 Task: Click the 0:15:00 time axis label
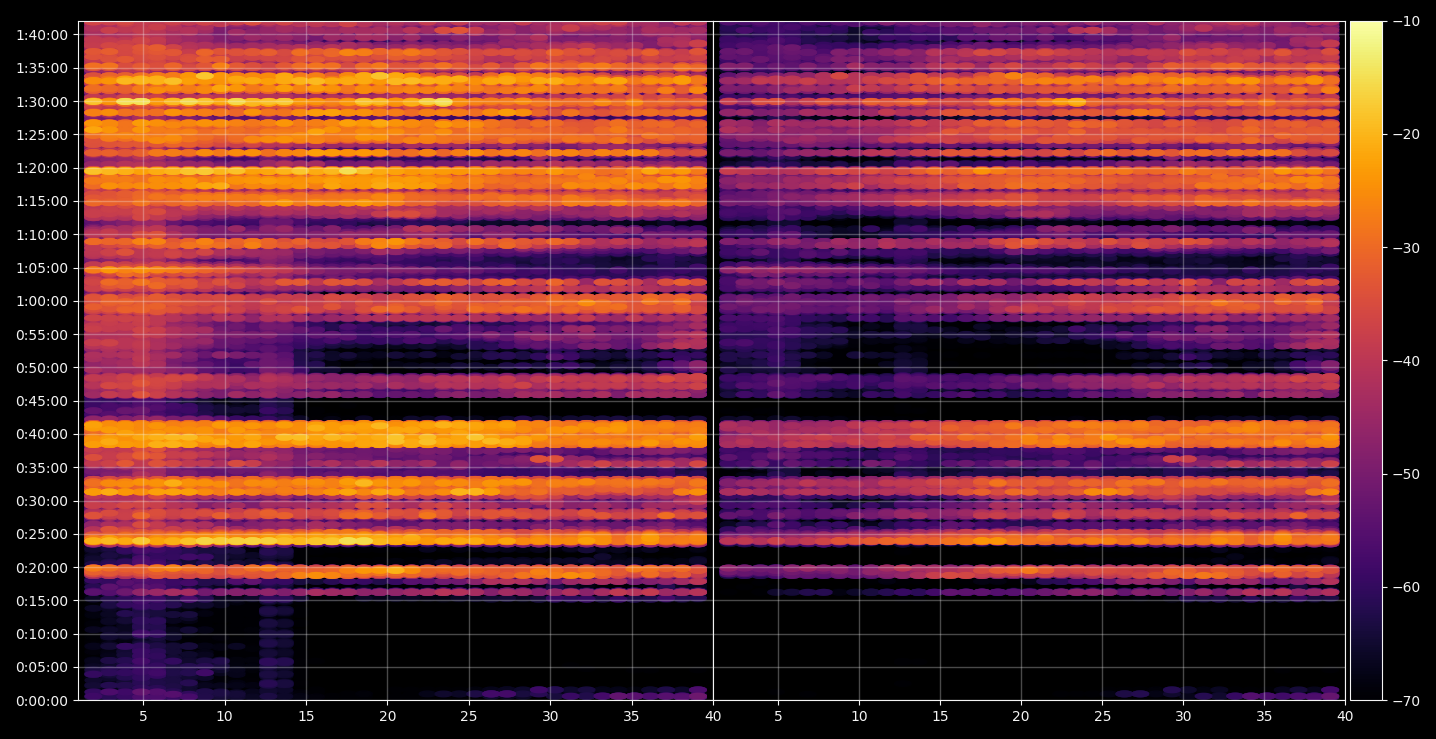pyautogui.click(x=42, y=601)
